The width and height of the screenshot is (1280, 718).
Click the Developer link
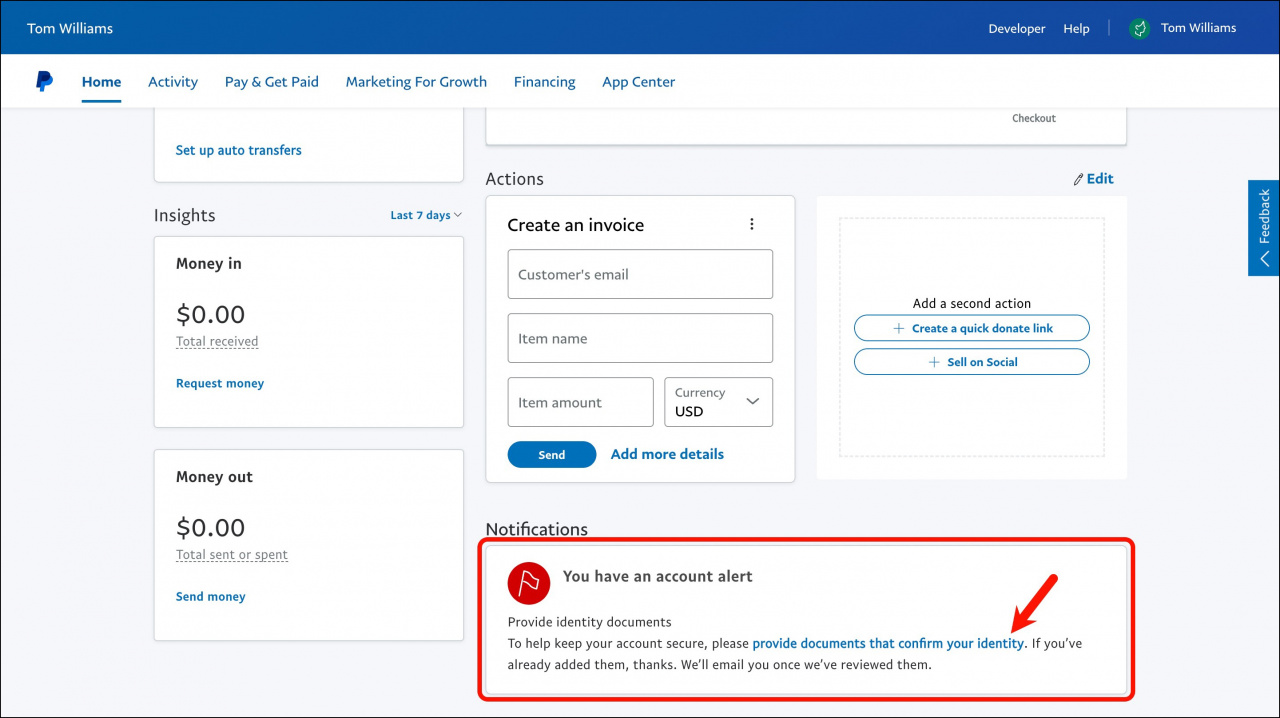click(1017, 29)
